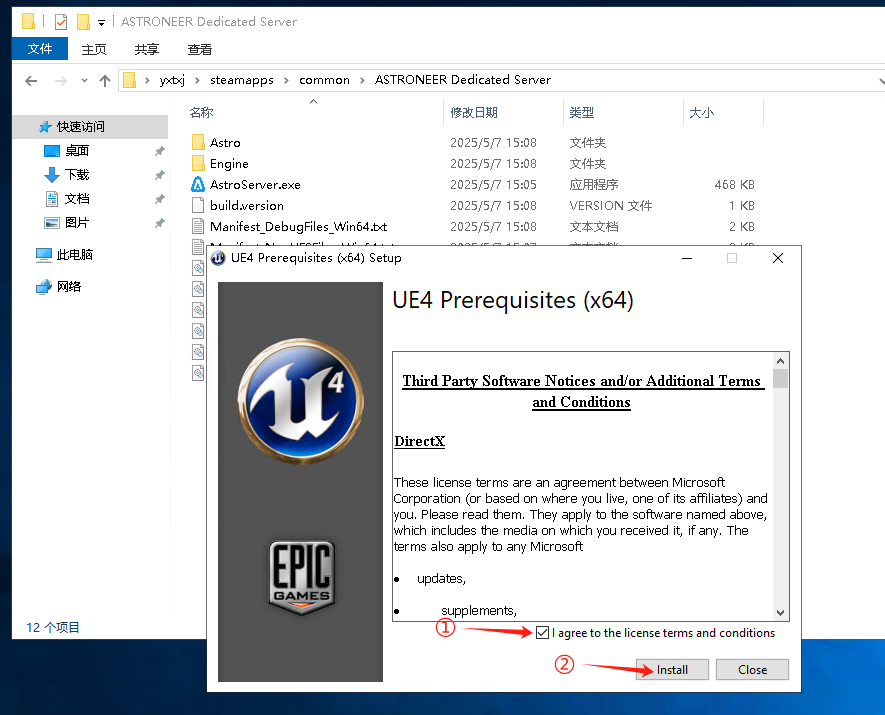Image resolution: width=885 pixels, height=715 pixels.
Task: Click the Properties checkmark icon in title bar
Action: [x=61, y=22]
